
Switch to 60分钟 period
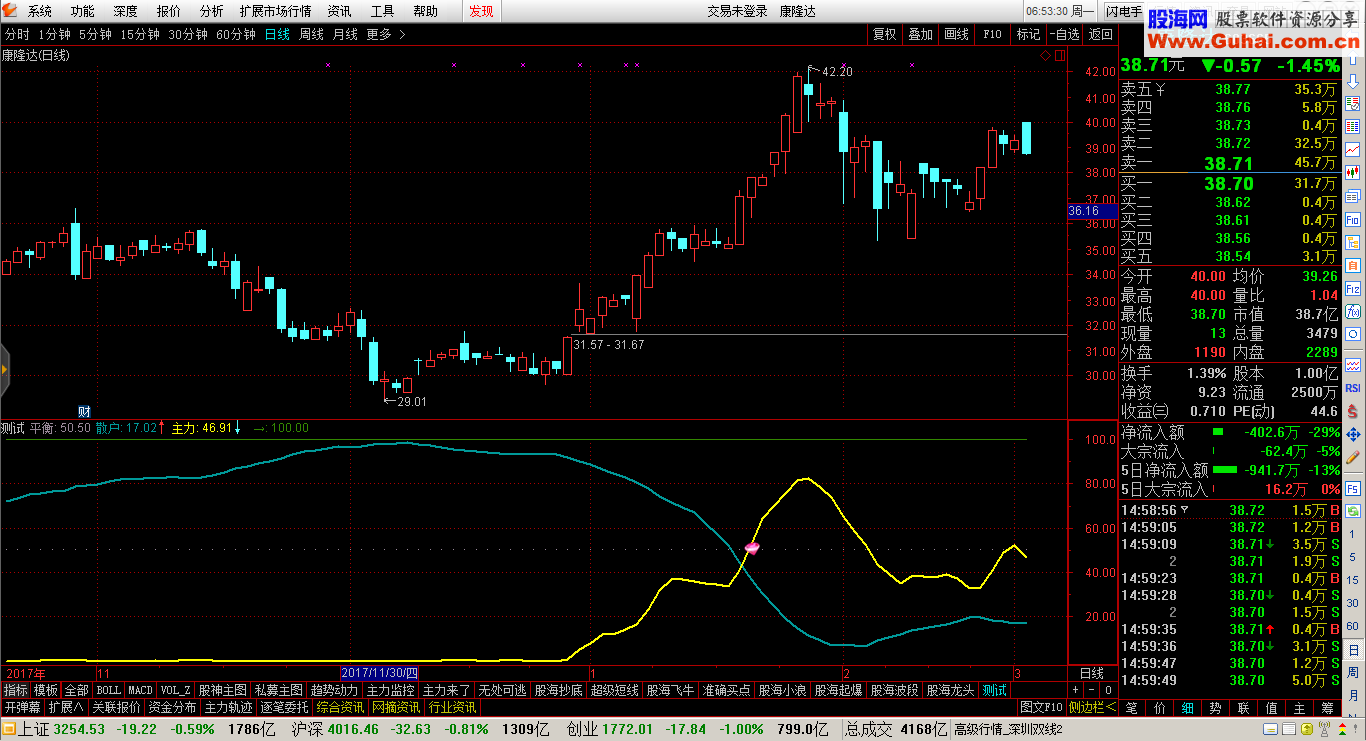pyautogui.click(x=236, y=34)
